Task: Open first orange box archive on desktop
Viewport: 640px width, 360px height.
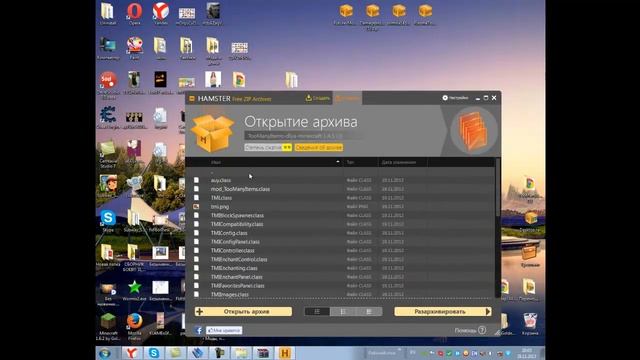Action: pyautogui.click(x=346, y=14)
